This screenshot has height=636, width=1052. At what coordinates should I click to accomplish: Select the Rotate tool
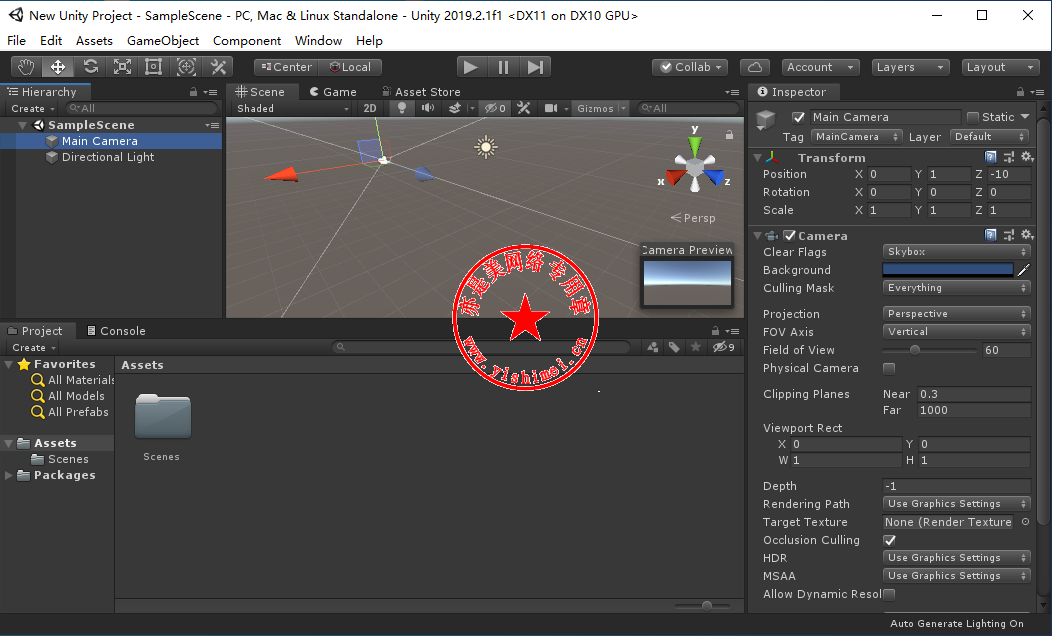[x=90, y=67]
